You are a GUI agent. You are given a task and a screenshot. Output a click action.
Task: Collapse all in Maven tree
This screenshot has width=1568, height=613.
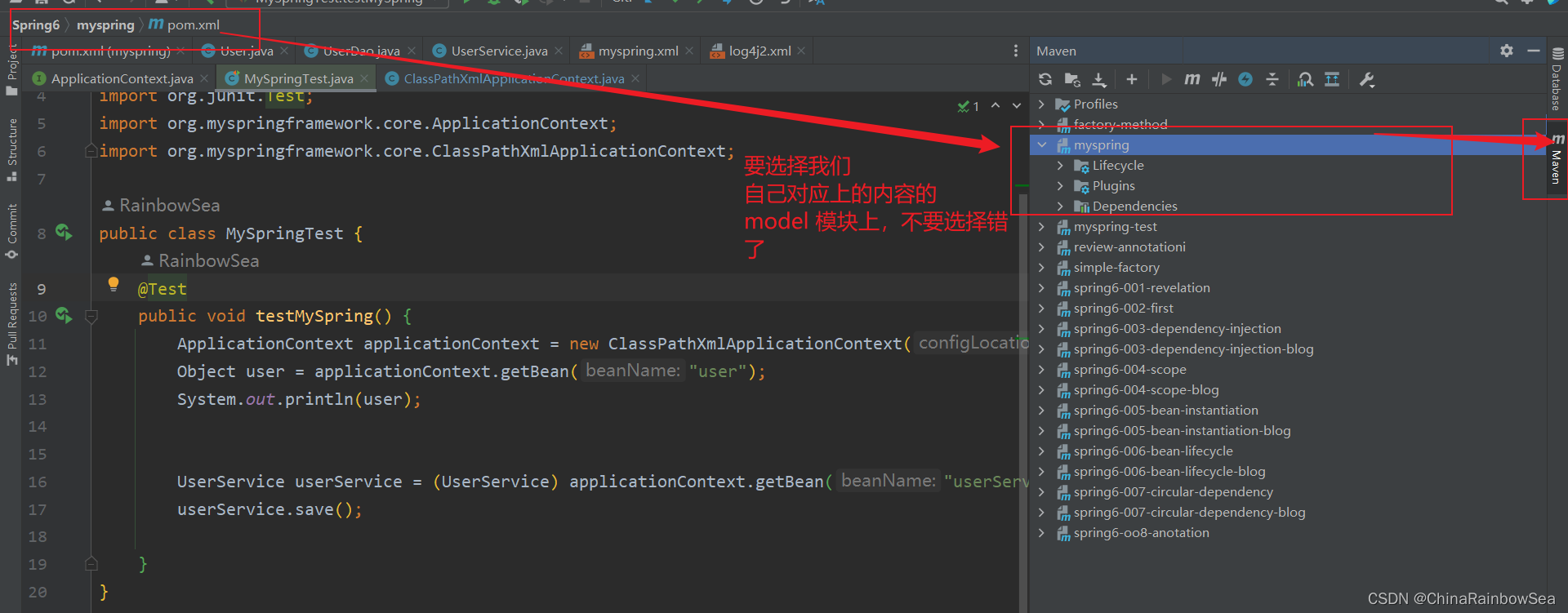[1272, 79]
